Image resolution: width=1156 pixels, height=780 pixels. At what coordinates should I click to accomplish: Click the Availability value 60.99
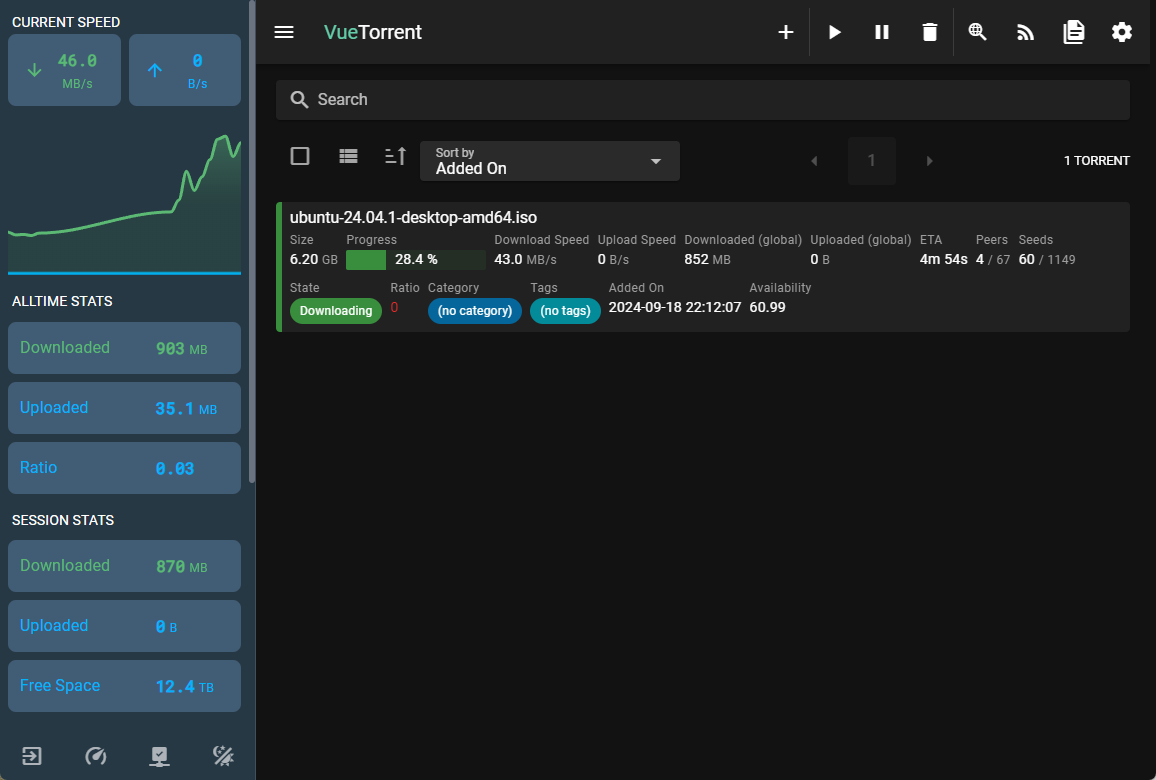(x=767, y=307)
